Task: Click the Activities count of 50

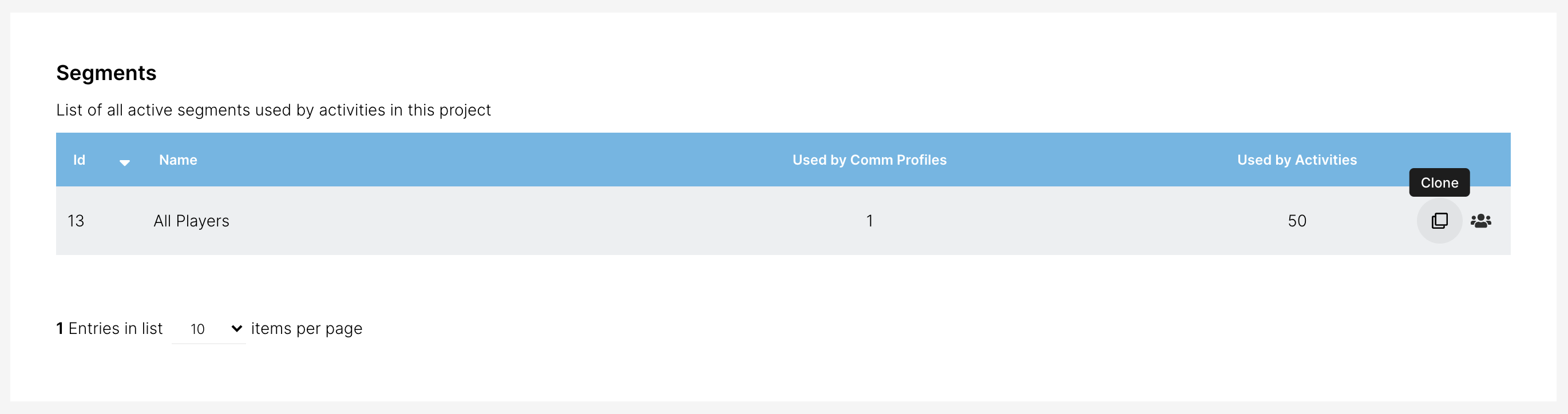Action: click(1297, 221)
